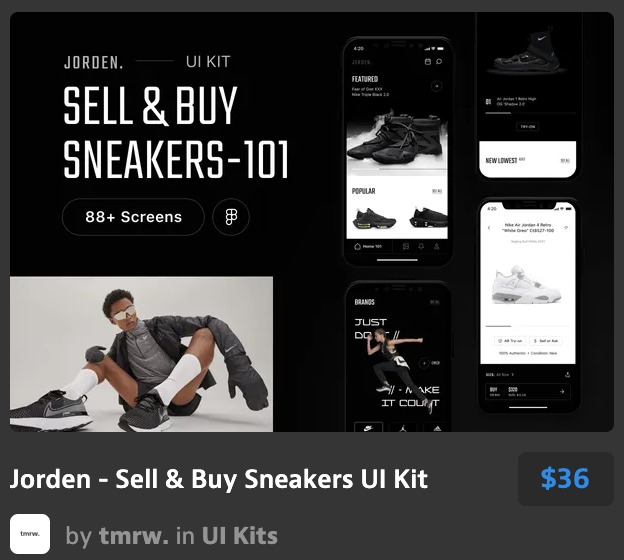Click the 88+ Screens pill button
The image size is (624, 560).
(x=133, y=217)
